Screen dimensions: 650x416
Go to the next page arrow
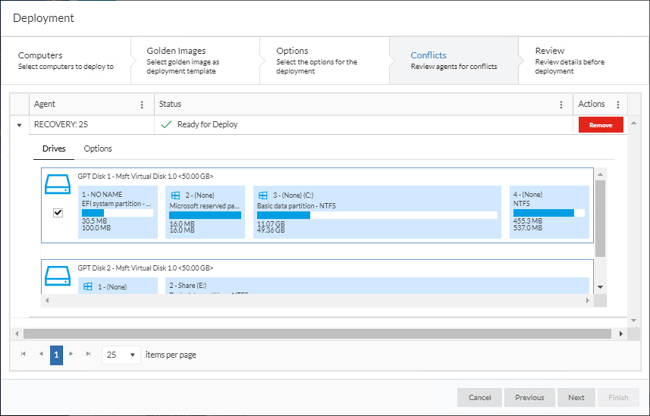point(72,355)
